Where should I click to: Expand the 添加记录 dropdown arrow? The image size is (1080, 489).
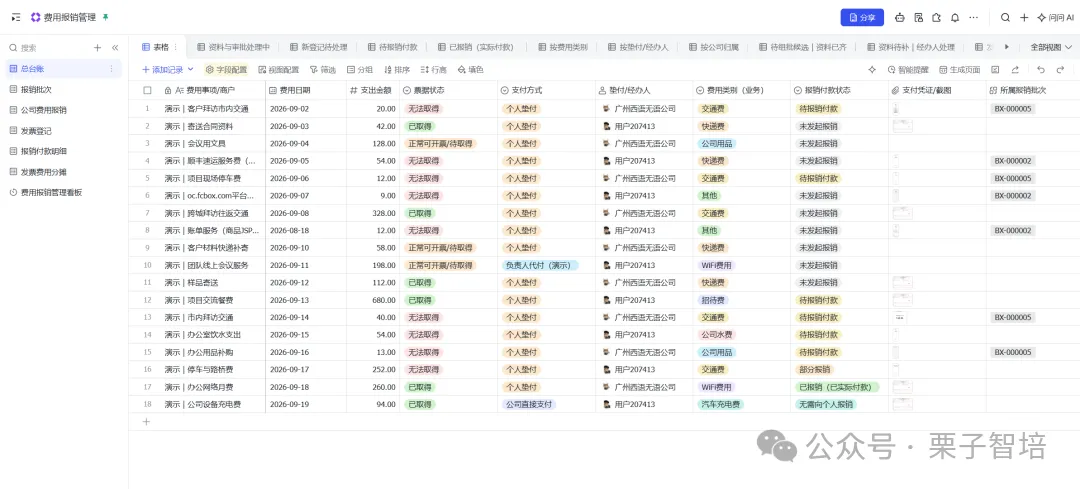pos(191,70)
